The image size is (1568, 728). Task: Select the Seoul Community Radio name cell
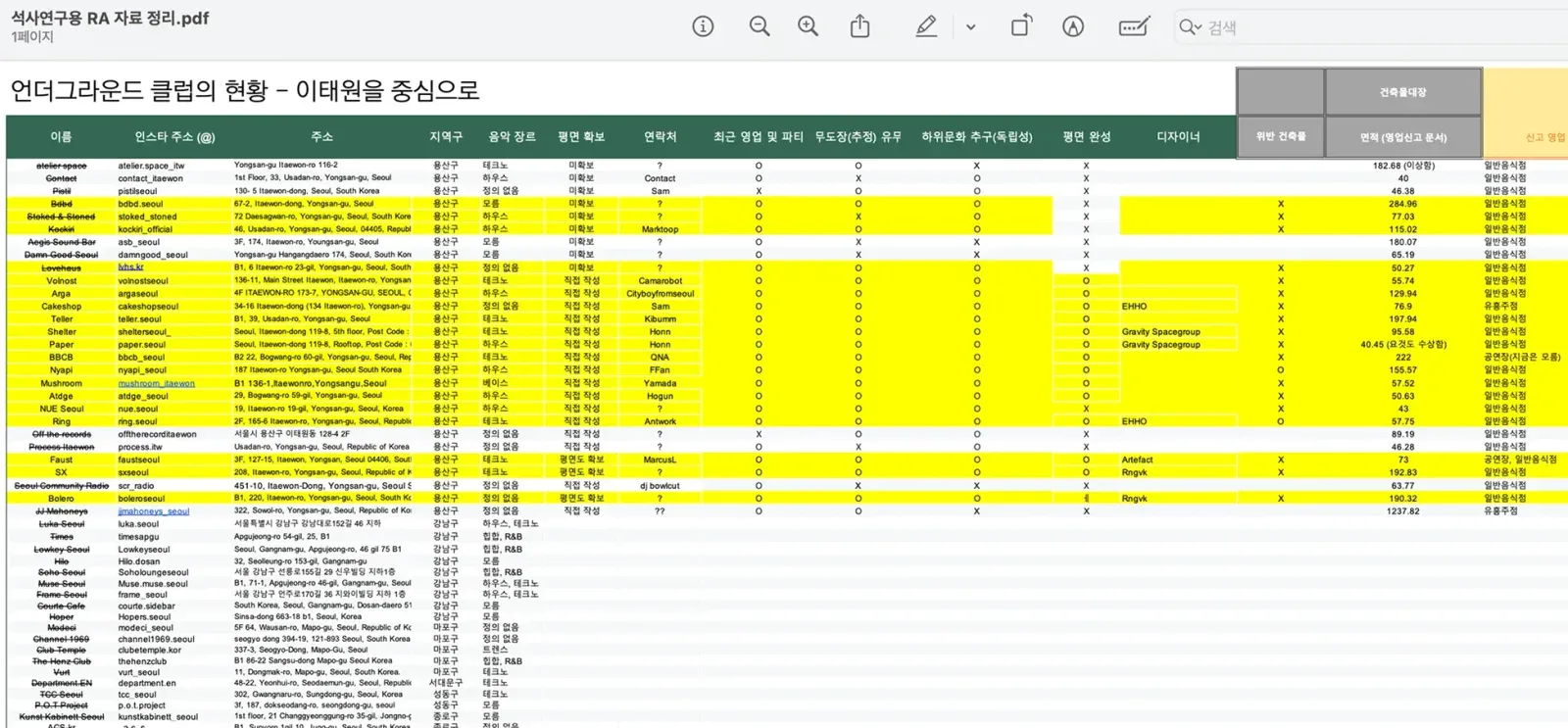coord(61,485)
